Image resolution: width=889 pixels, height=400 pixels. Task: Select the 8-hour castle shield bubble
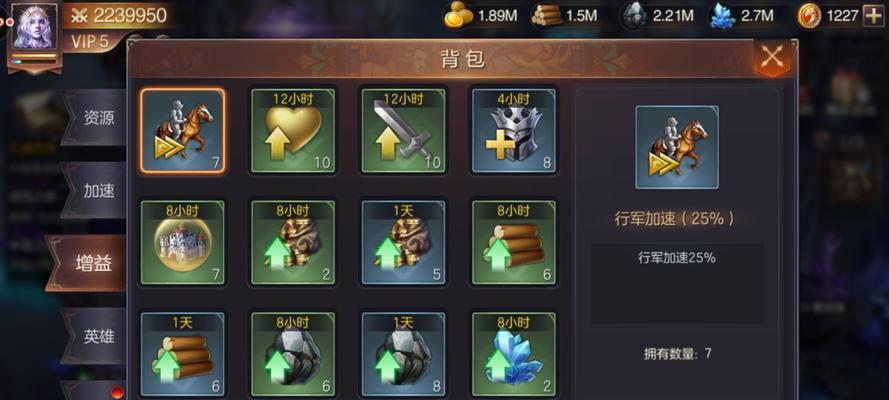(183, 242)
